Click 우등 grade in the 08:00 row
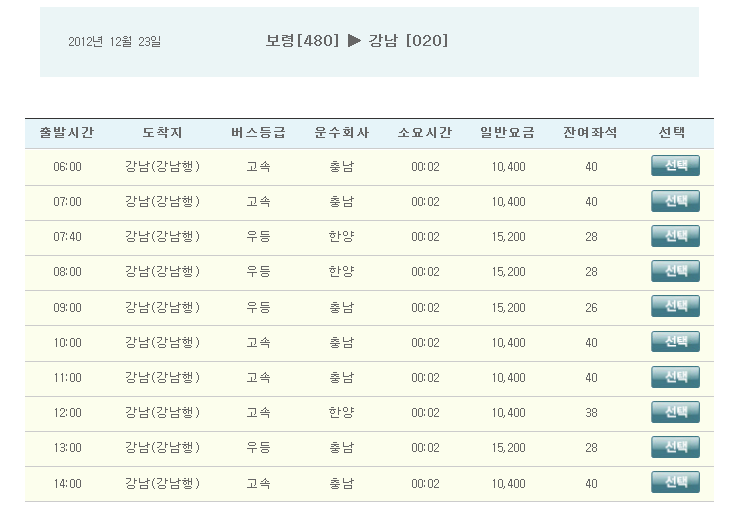The height and width of the screenshot is (506, 733). pyautogui.click(x=258, y=272)
